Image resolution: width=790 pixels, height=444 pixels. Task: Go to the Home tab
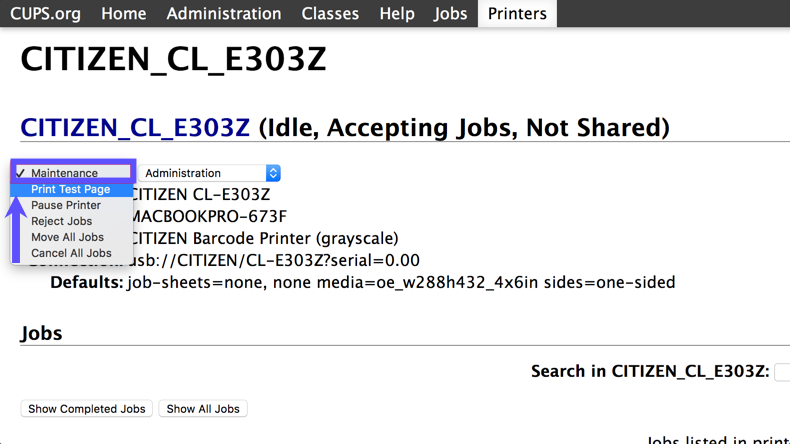[x=123, y=14]
